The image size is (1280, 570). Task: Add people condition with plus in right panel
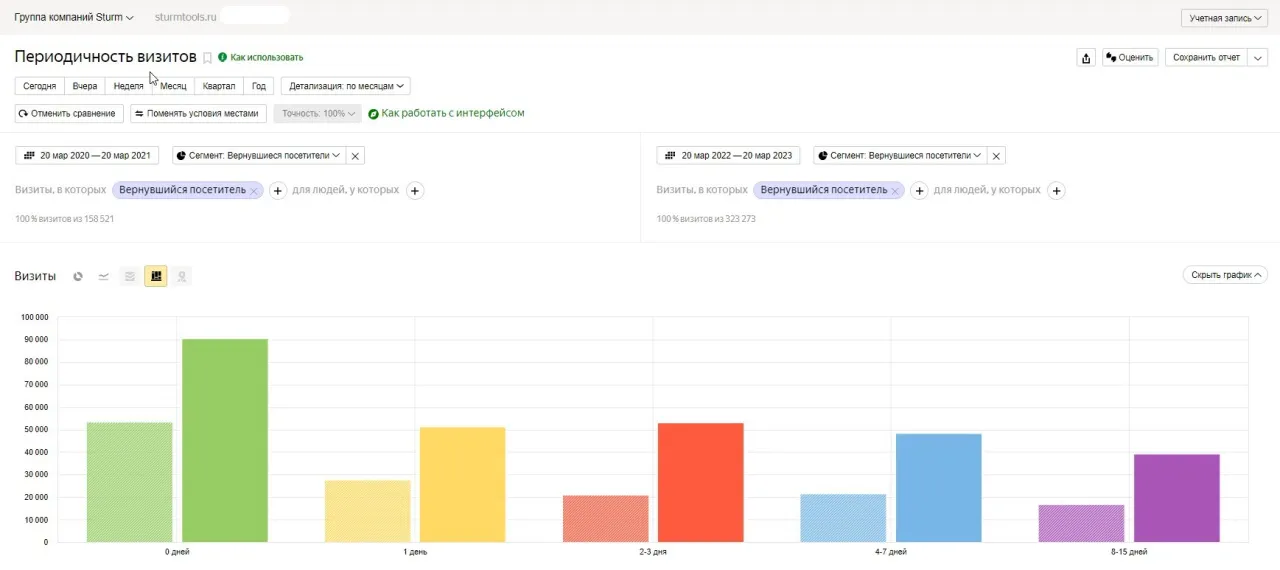coord(1057,191)
